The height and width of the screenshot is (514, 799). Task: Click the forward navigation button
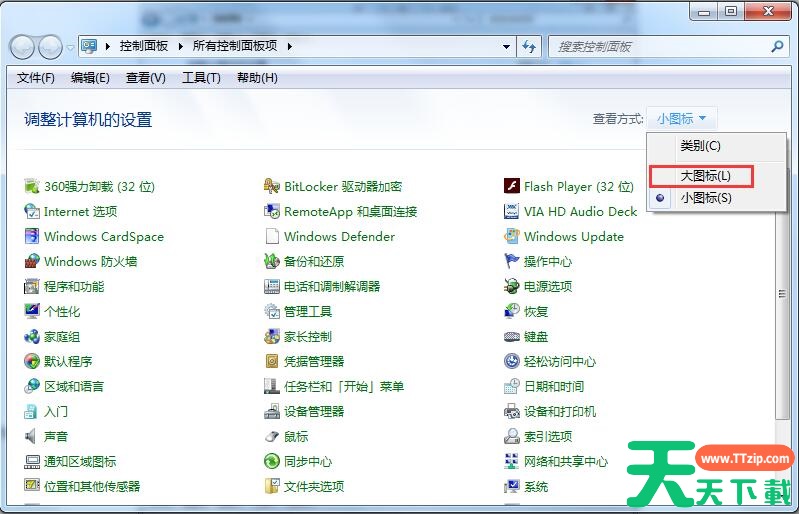coord(50,47)
